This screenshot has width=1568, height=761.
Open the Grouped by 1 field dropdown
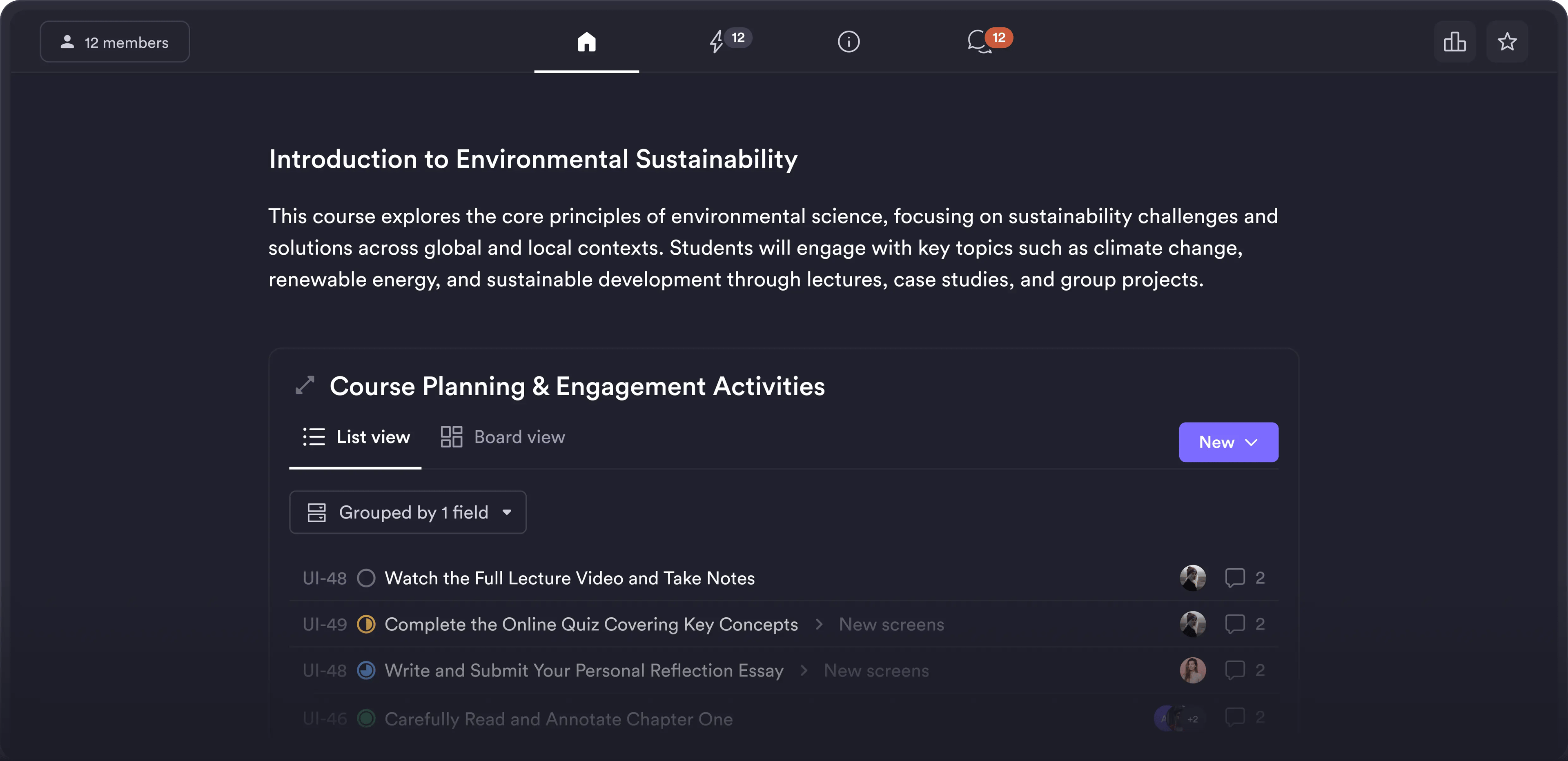point(408,512)
